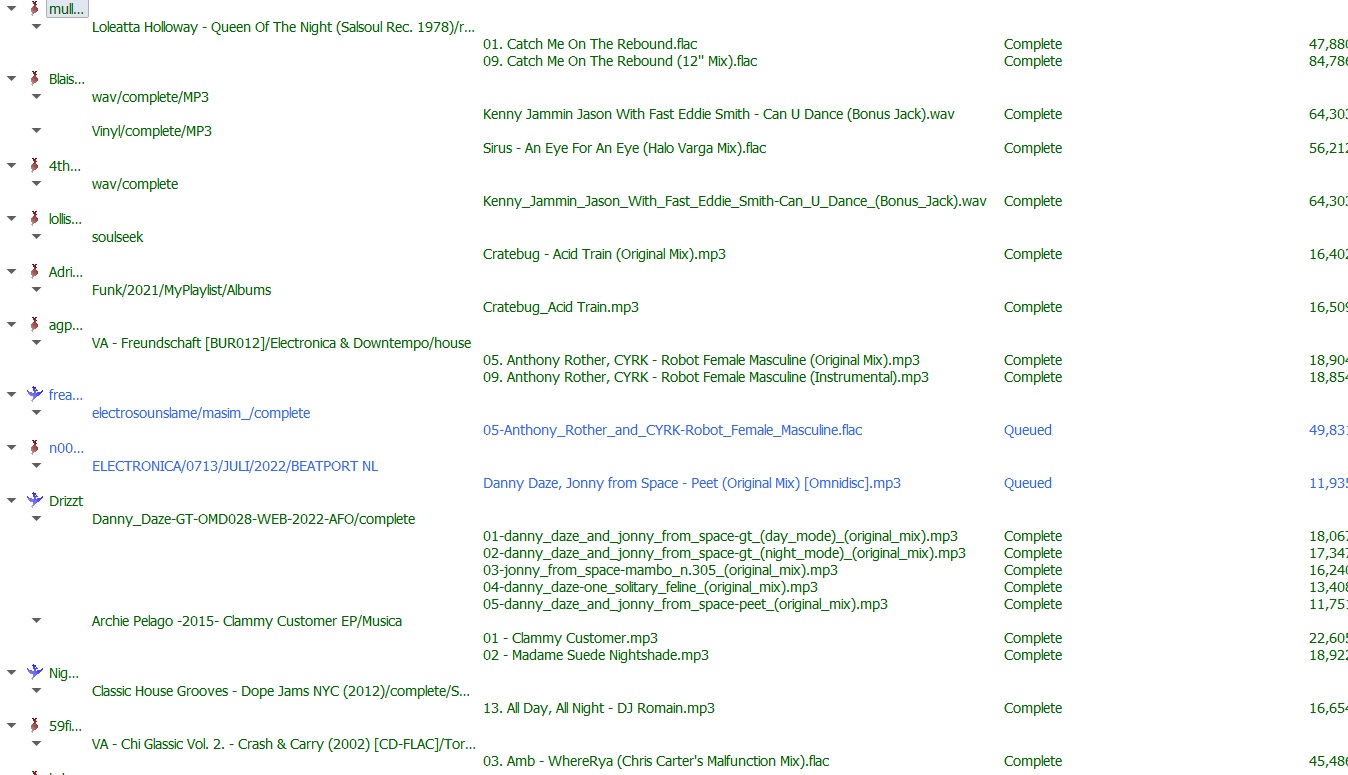Collapse the soulseek folder
The image size is (1348, 775).
[x=37, y=237]
